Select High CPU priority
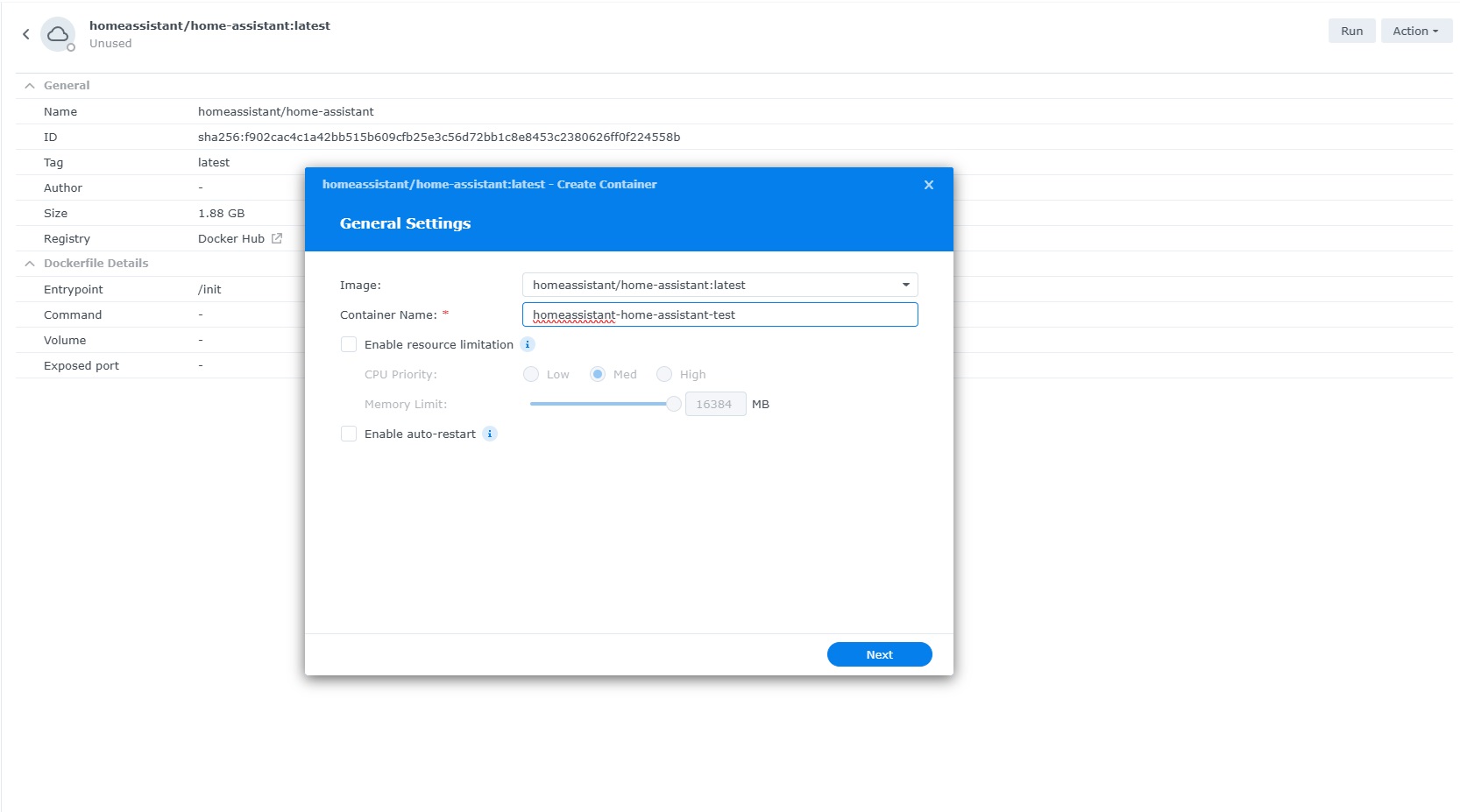The image size is (1460, 812). click(x=664, y=375)
